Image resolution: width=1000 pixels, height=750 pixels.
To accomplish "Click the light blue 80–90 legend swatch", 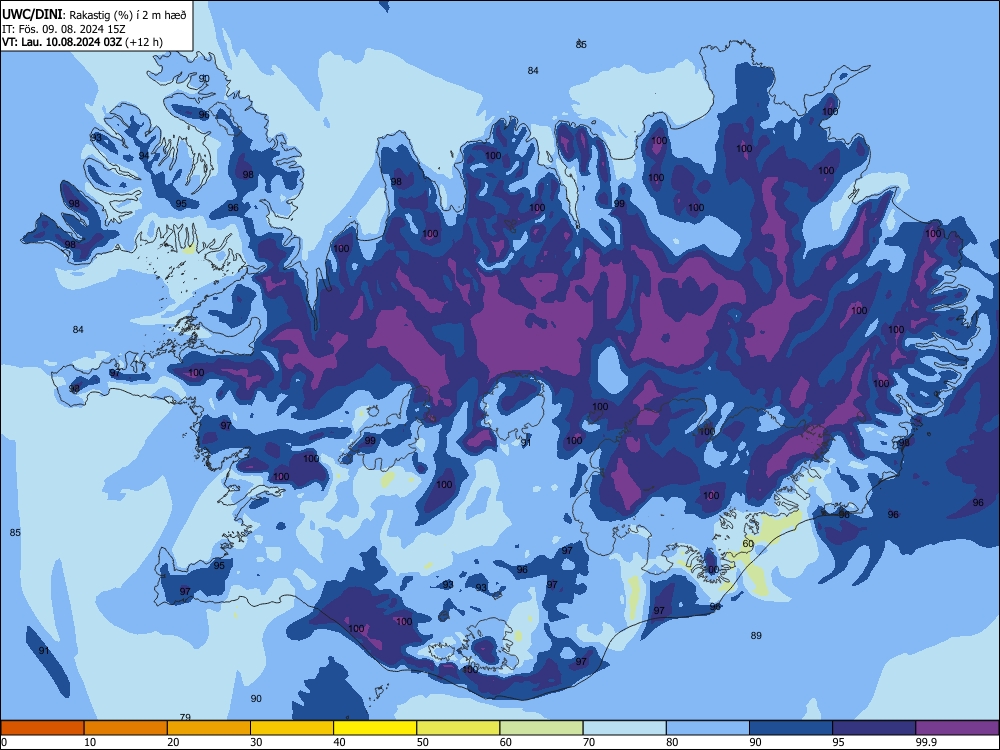I will [708, 728].
